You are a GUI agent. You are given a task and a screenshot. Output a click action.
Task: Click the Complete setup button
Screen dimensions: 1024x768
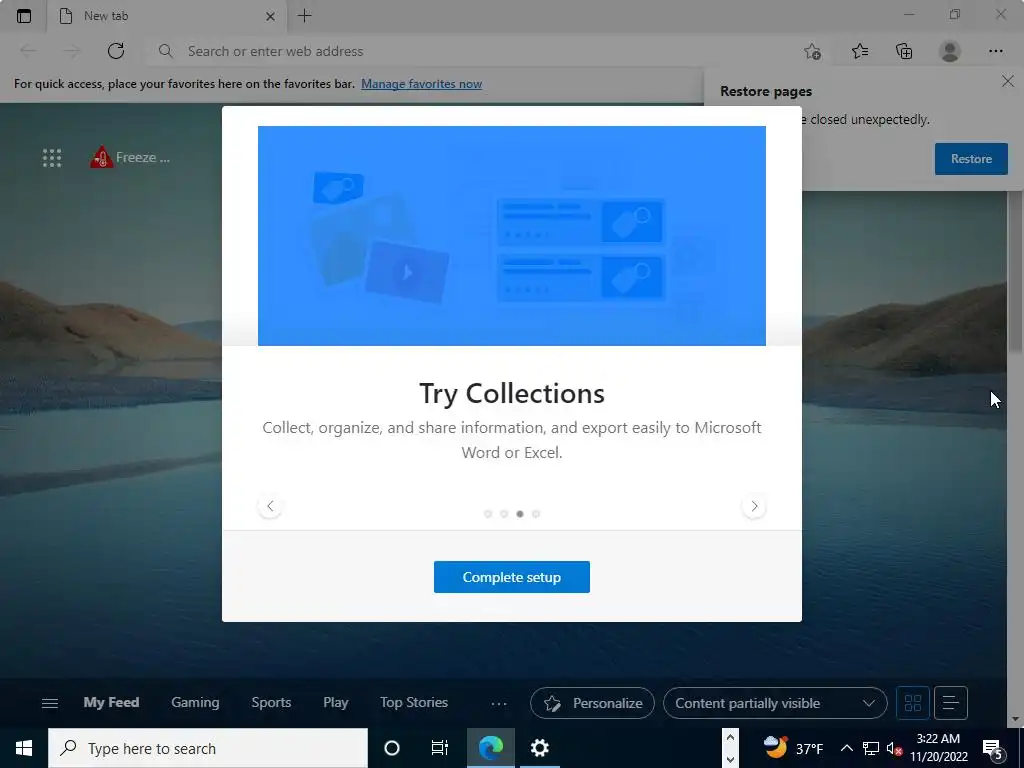coord(511,577)
